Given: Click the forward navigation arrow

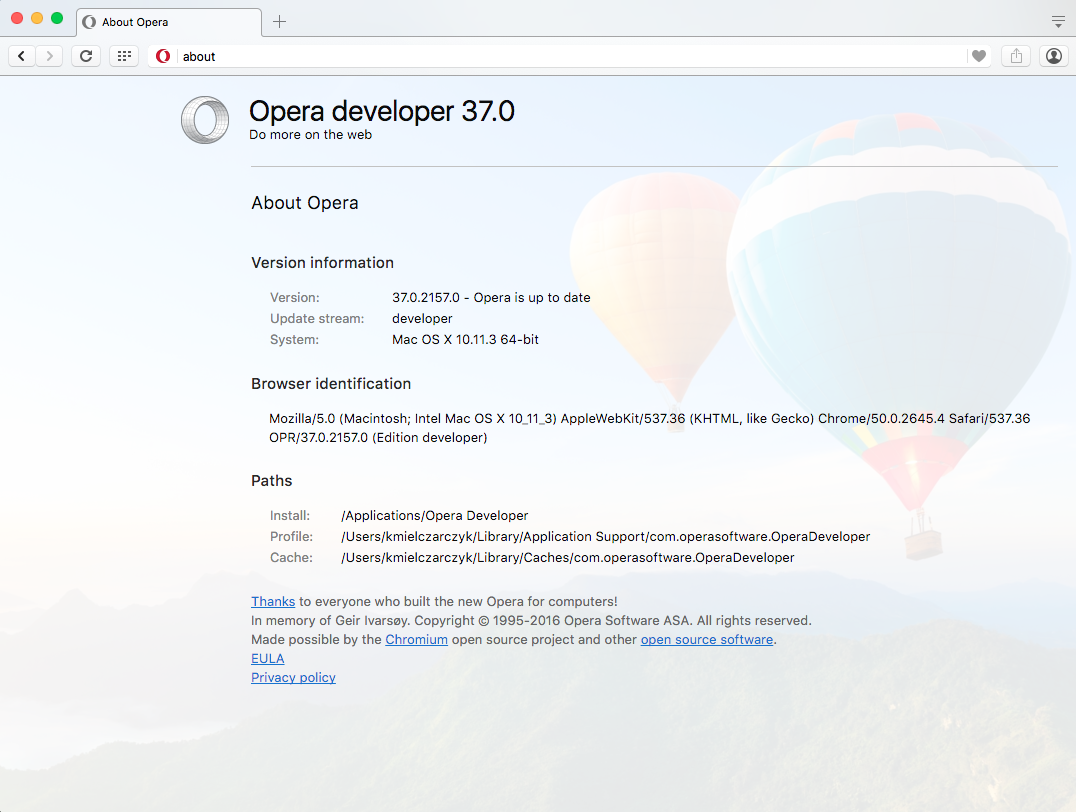Looking at the screenshot, I should (49, 55).
